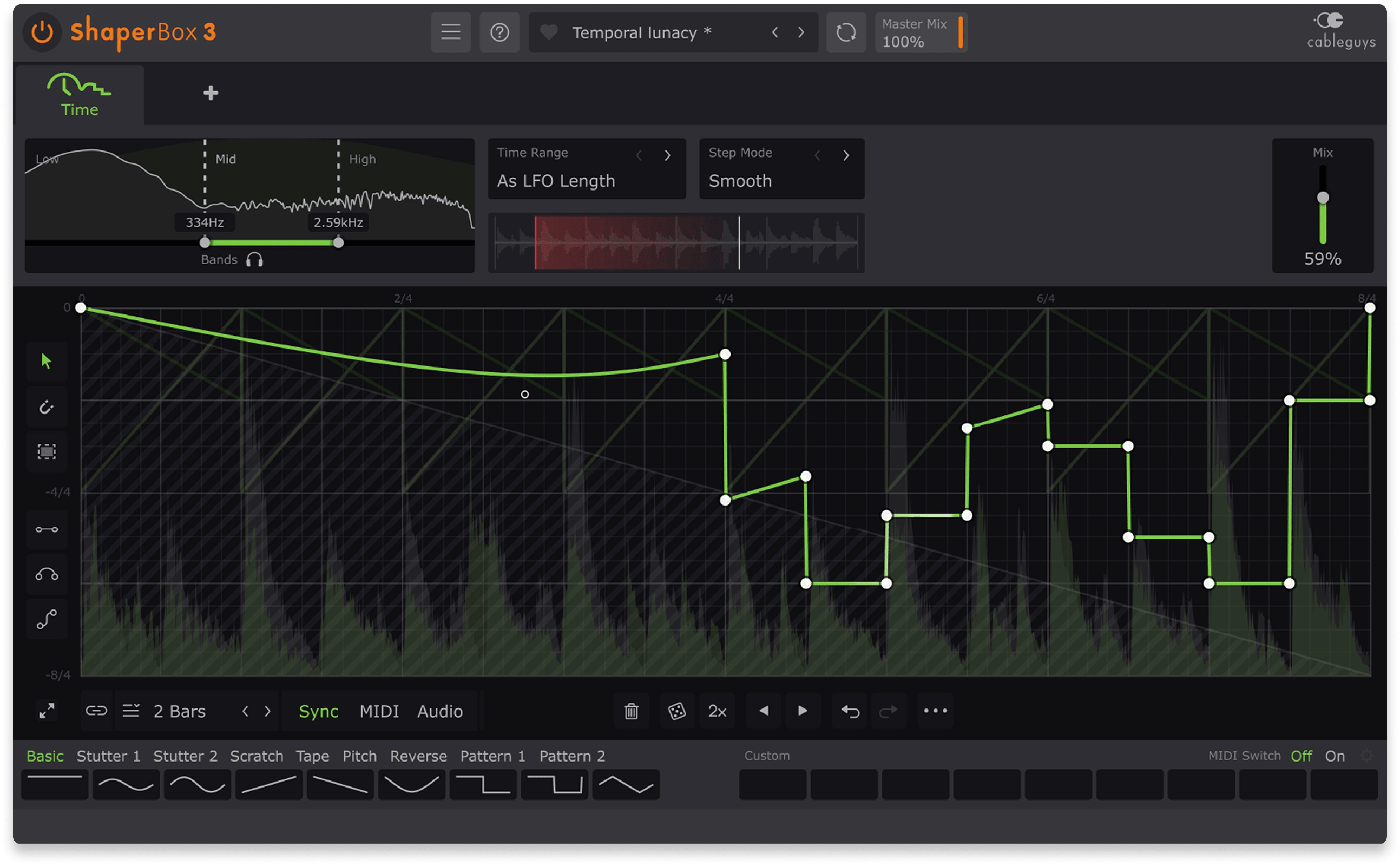Click the Mix slider handle
The image size is (1400, 866).
[1323, 198]
